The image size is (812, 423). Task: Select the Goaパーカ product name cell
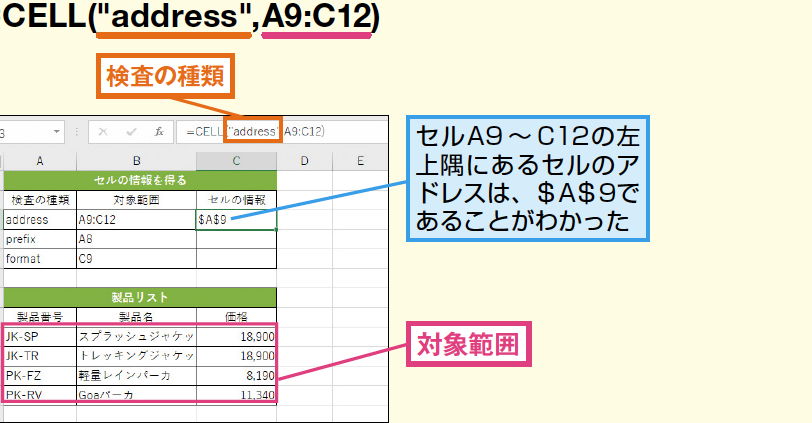[x=136, y=395]
